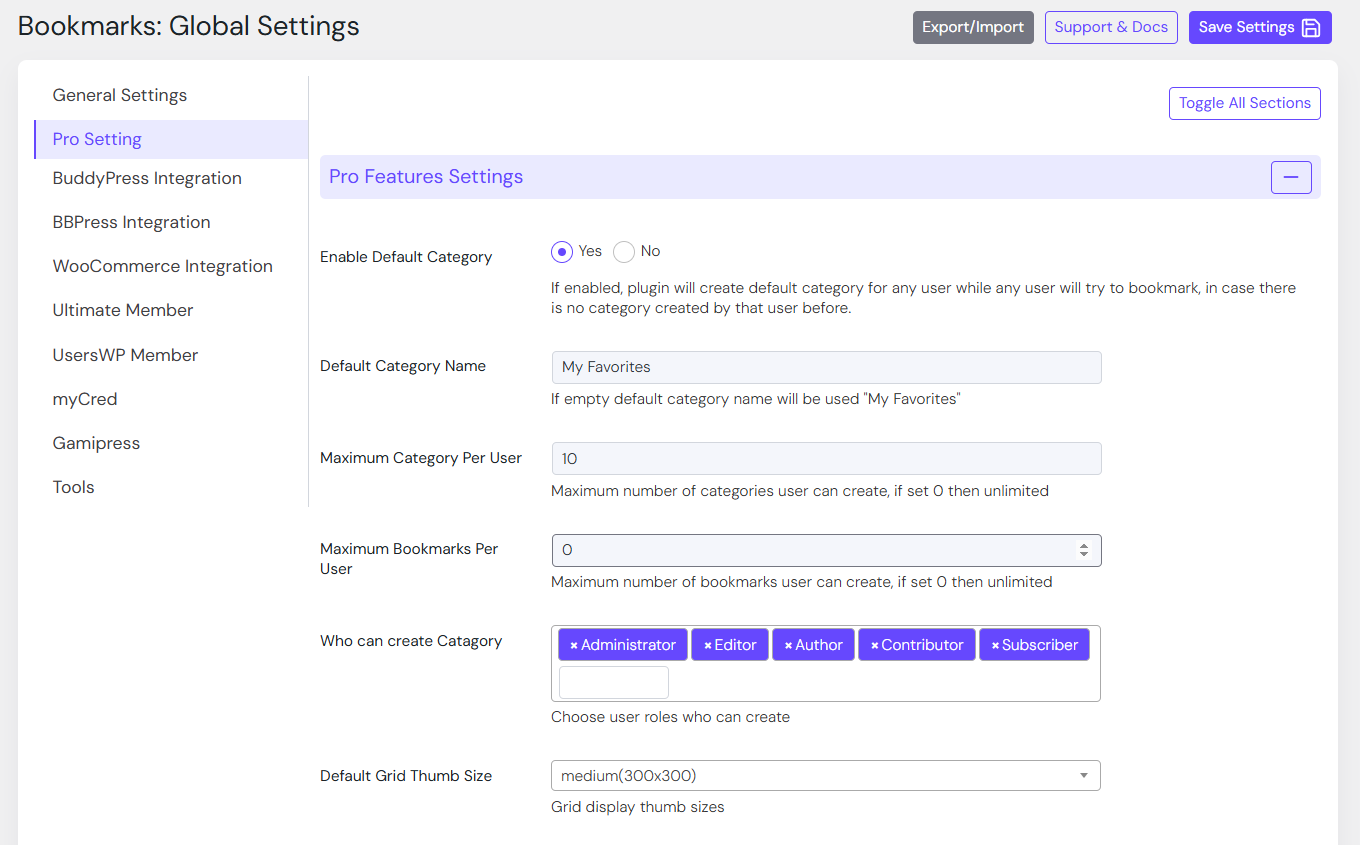The height and width of the screenshot is (845, 1360).
Task: Click the Who can create Catagory label
Action: [411, 641]
